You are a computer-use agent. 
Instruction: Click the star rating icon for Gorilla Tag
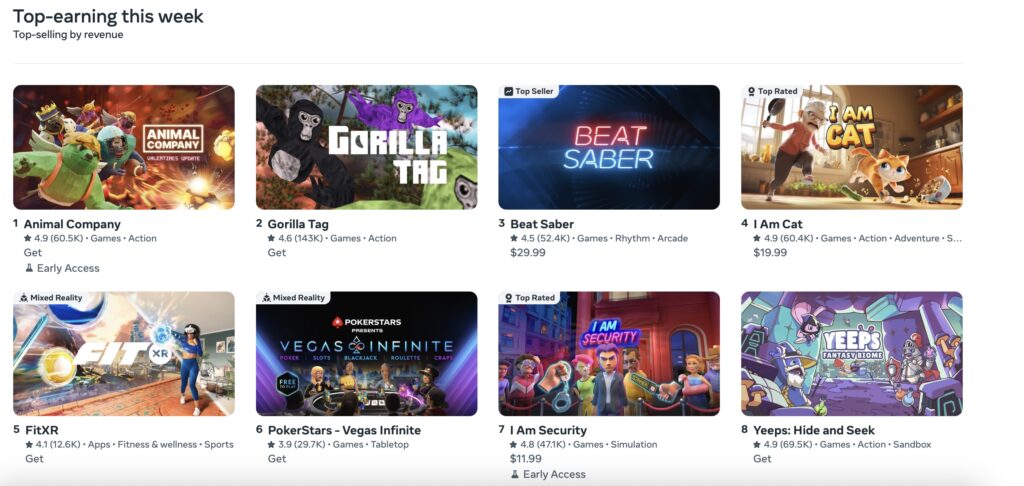point(271,238)
